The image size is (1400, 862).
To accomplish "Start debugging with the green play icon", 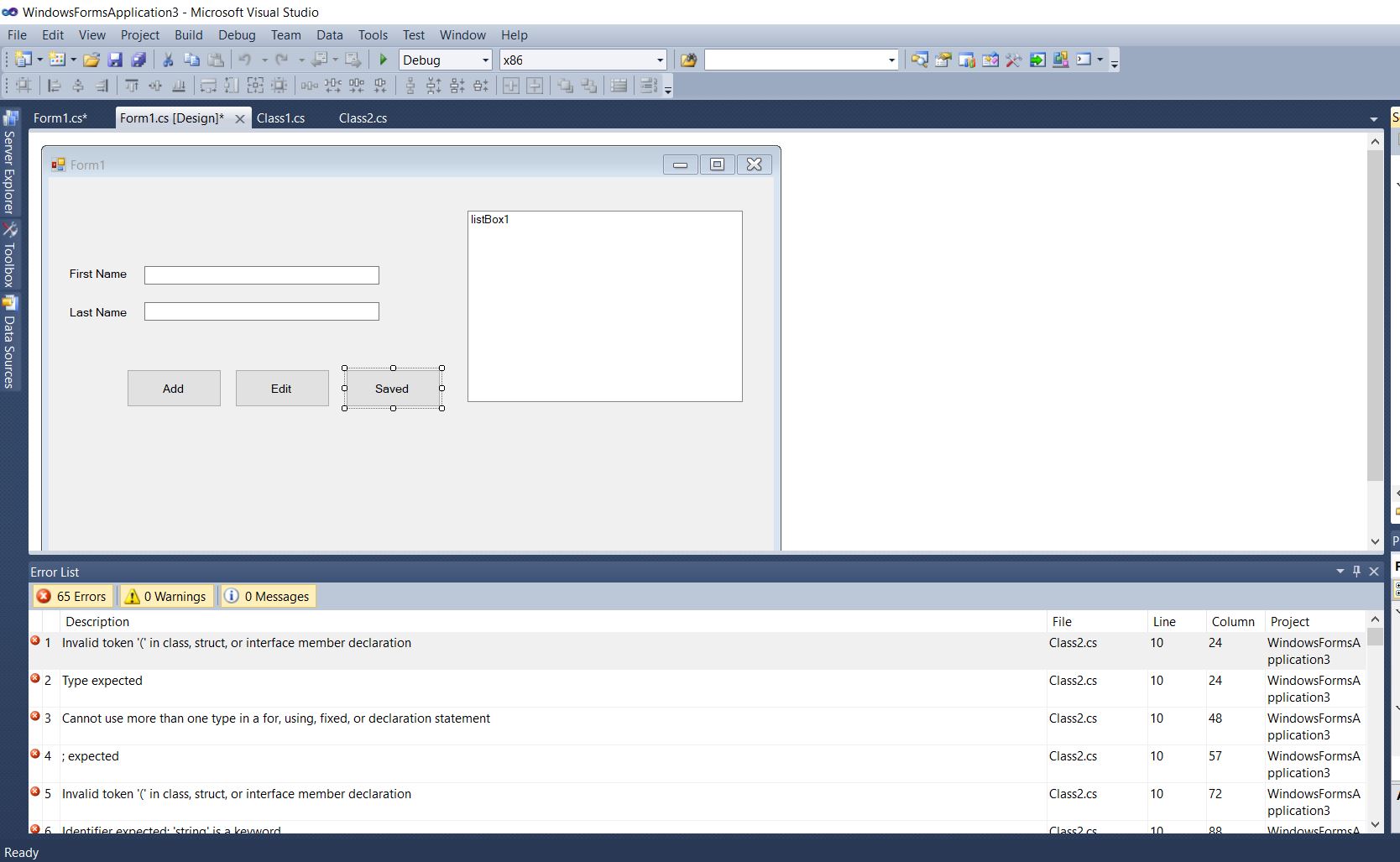I will click(384, 60).
